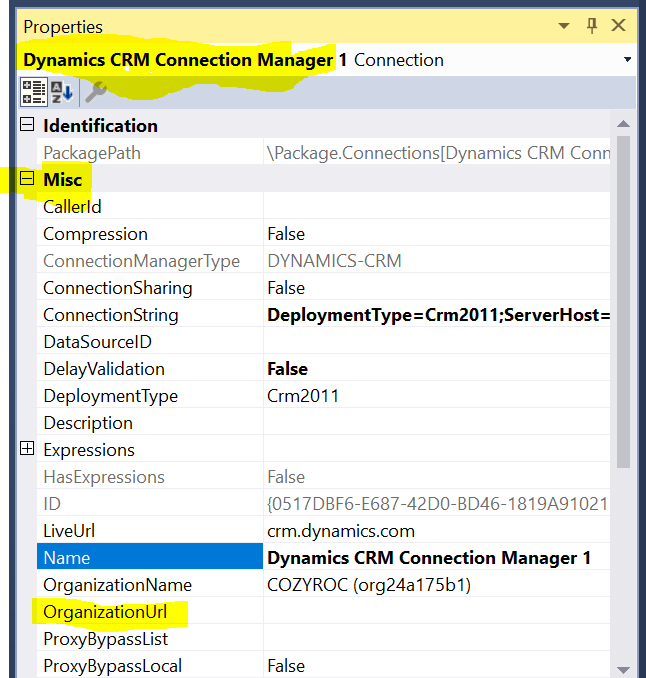The image size is (646, 678).
Task: Open the object selector dropdown
Action: tap(627, 60)
